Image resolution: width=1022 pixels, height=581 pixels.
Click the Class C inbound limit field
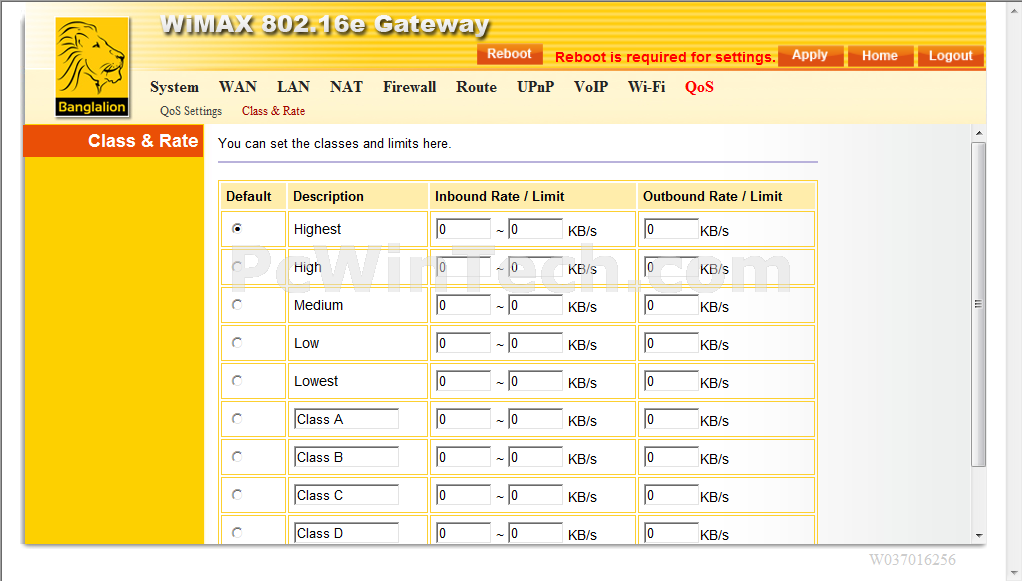pyautogui.click(x=535, y=496)
